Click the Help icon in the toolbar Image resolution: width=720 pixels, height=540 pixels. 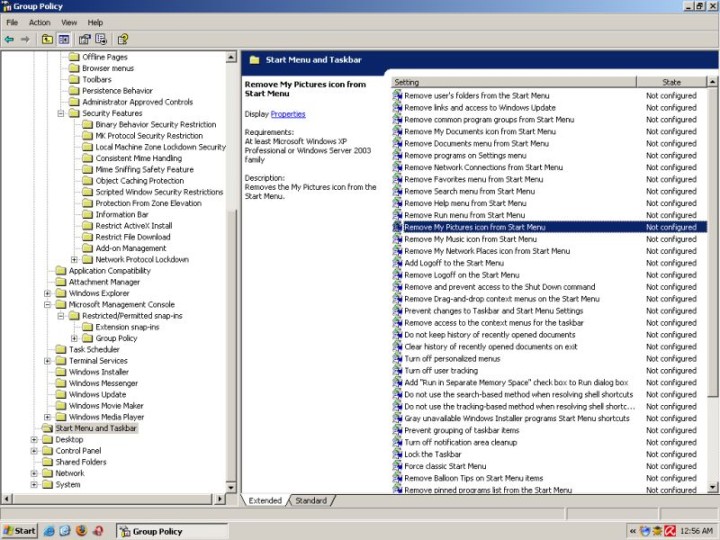pyautogui.click(x=123, y=39)
